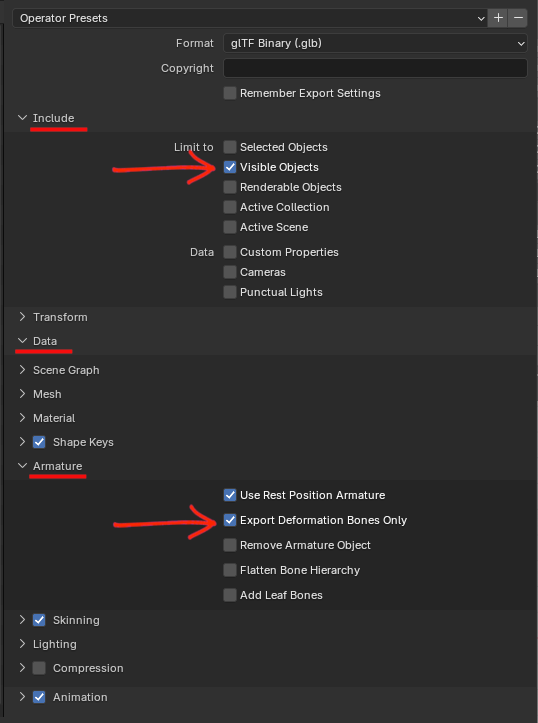
Task: Collapse the Include section
Action: pos(22,118)
